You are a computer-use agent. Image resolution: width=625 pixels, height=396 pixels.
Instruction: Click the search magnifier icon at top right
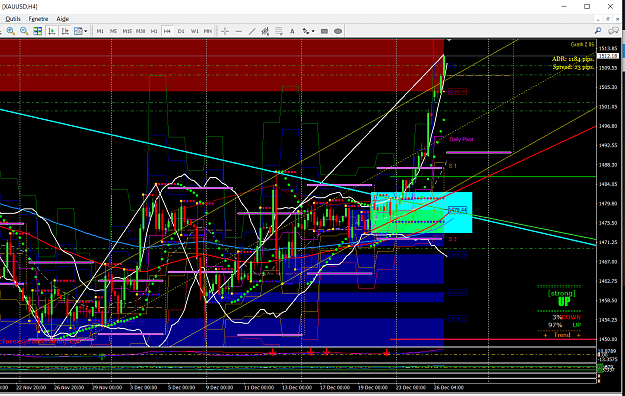pos(598,31)
